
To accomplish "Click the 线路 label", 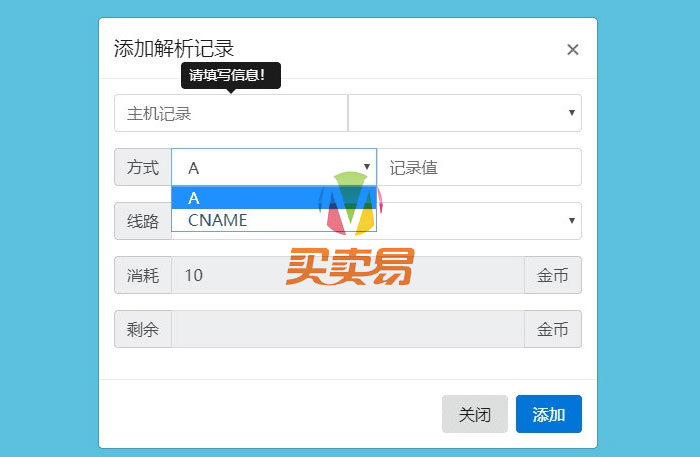I will [x=143, y=221].
